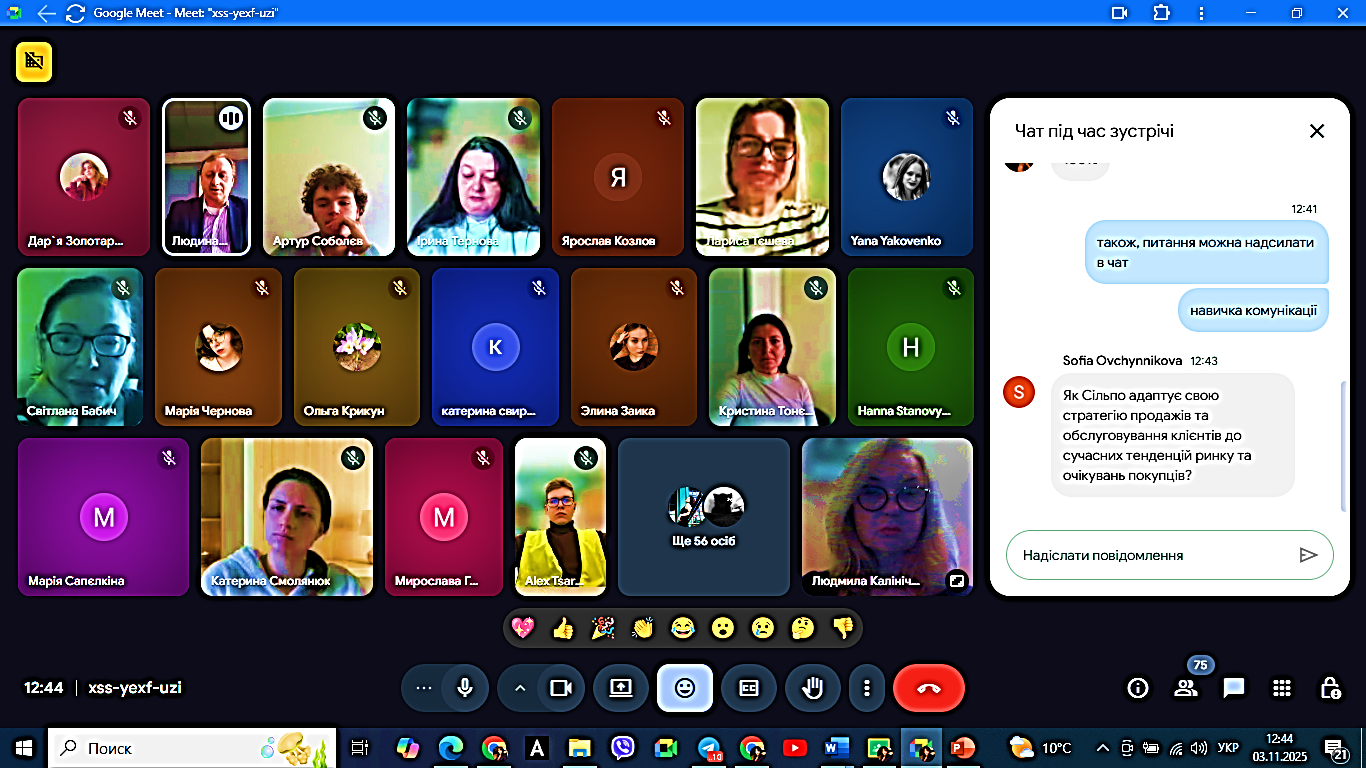Image resolution: width=1366 pixels, height=768 pixels.
Task: Hide the emoji reactions bar via smiley button
Action: click(x=685, y=688)
